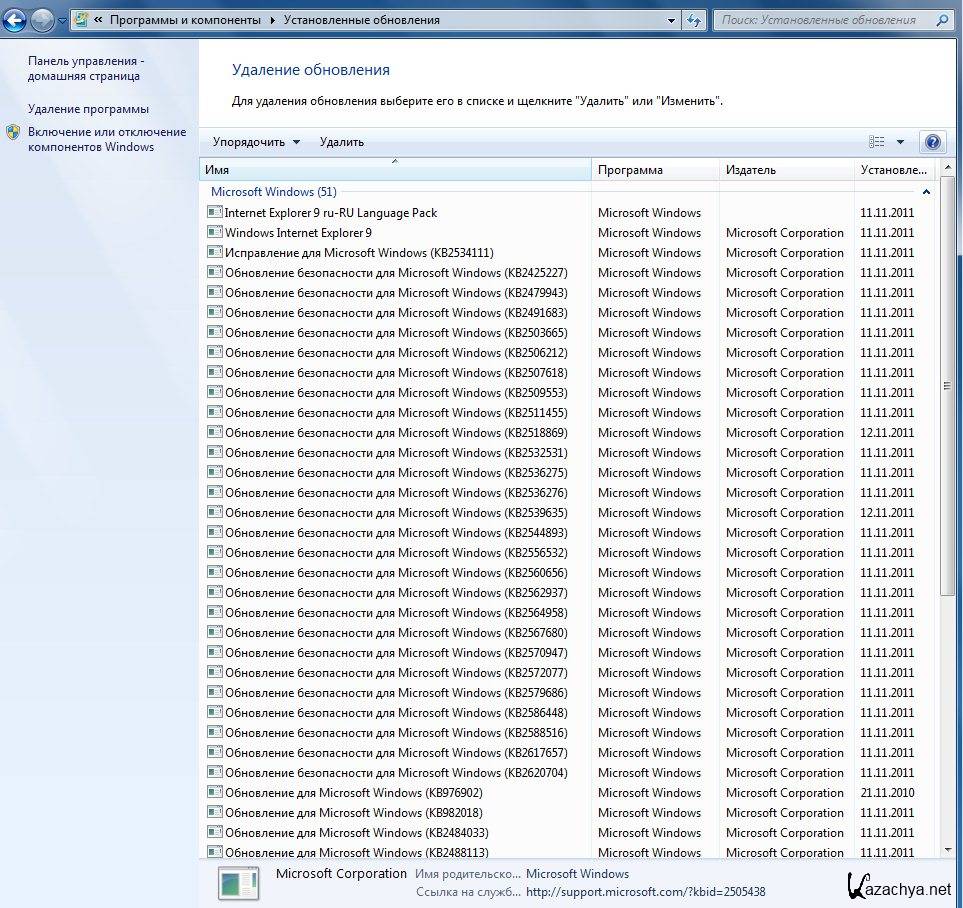Image resolution: width=963 pixels, height=908 pixels.
Task: Open the Упорядочить dropdown menu
Action: tap(256, 142)
